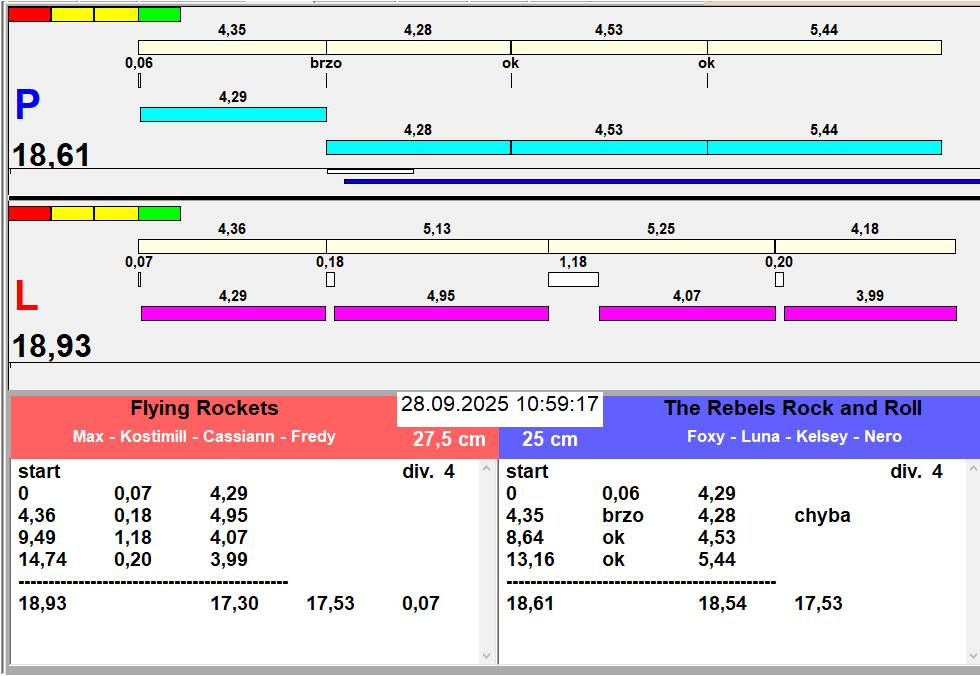This screenshot has width=980, height=676.
Task: Click 'div. 4' in Rebels results
Action: point(916,472)
